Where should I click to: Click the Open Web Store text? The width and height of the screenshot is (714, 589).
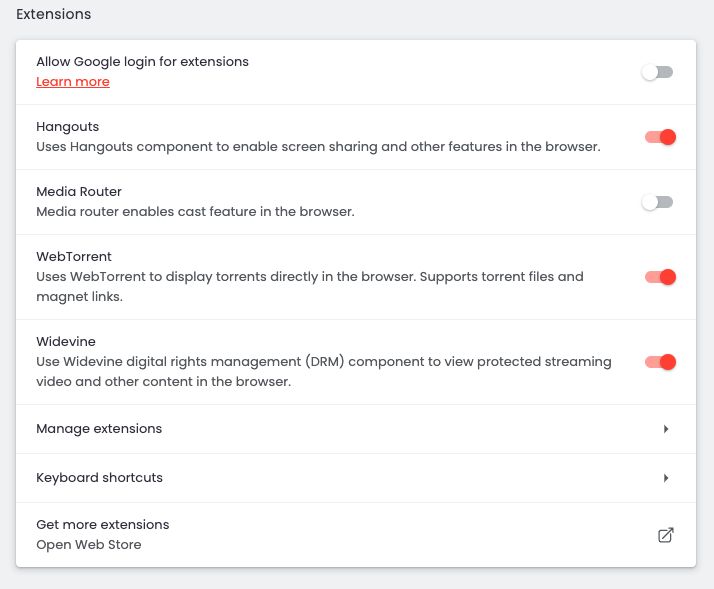click(x=89, y=545)
